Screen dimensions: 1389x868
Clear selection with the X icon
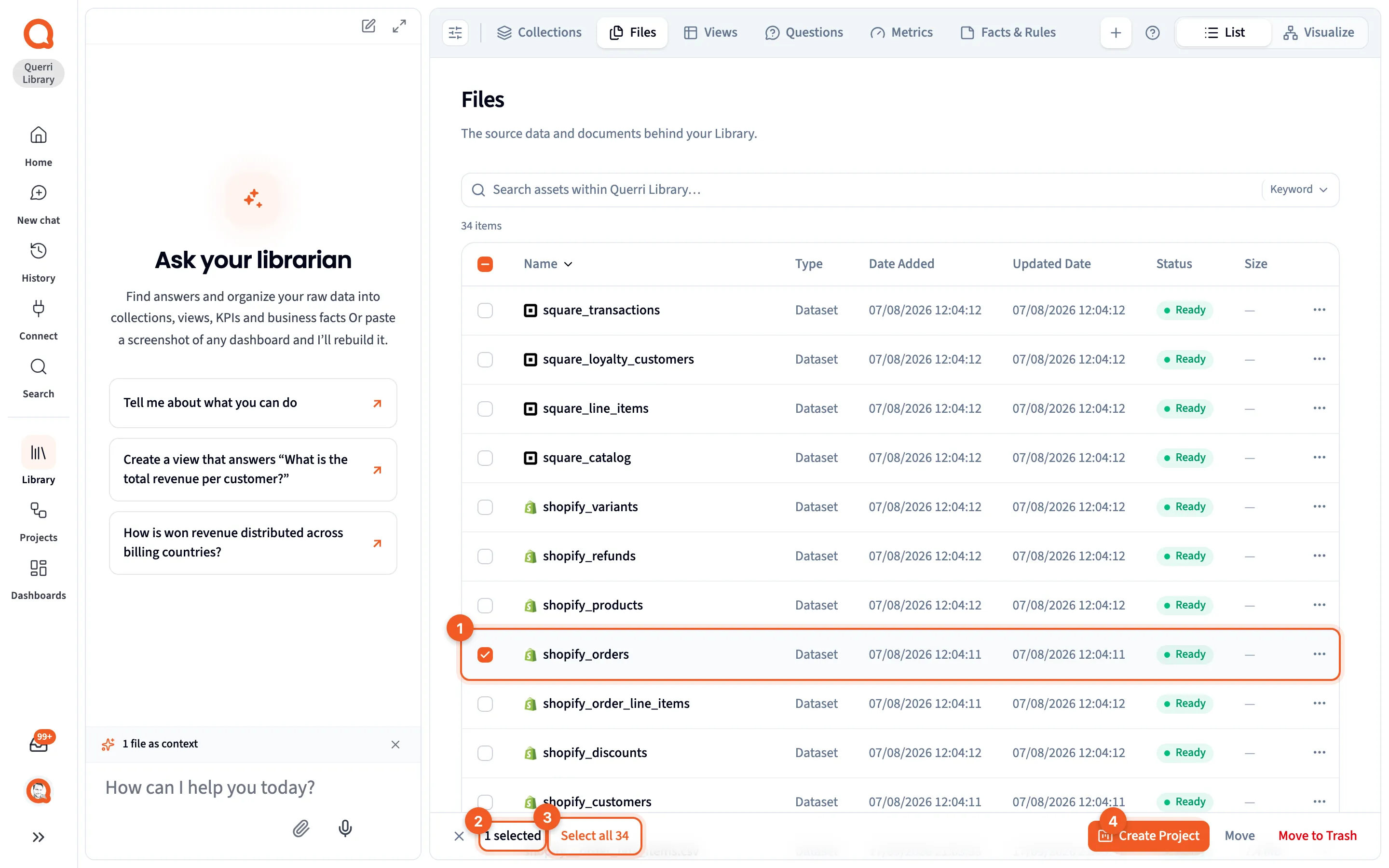459,836
